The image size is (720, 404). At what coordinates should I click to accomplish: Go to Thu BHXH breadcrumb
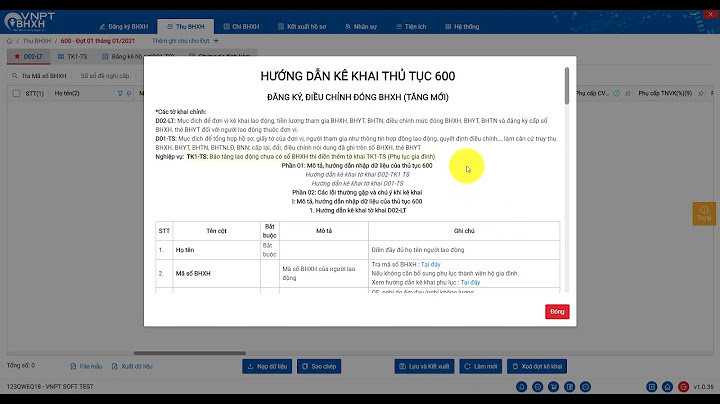click(x=37, y=41)
